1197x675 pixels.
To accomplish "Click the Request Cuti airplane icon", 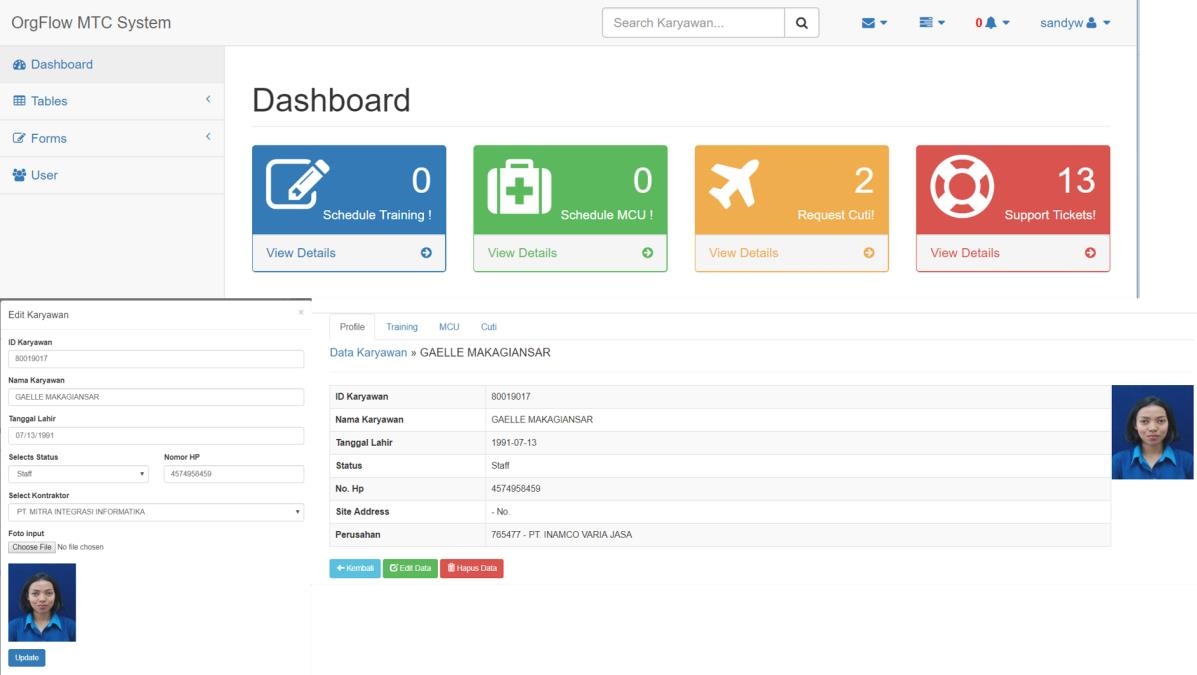I will 734,183.
